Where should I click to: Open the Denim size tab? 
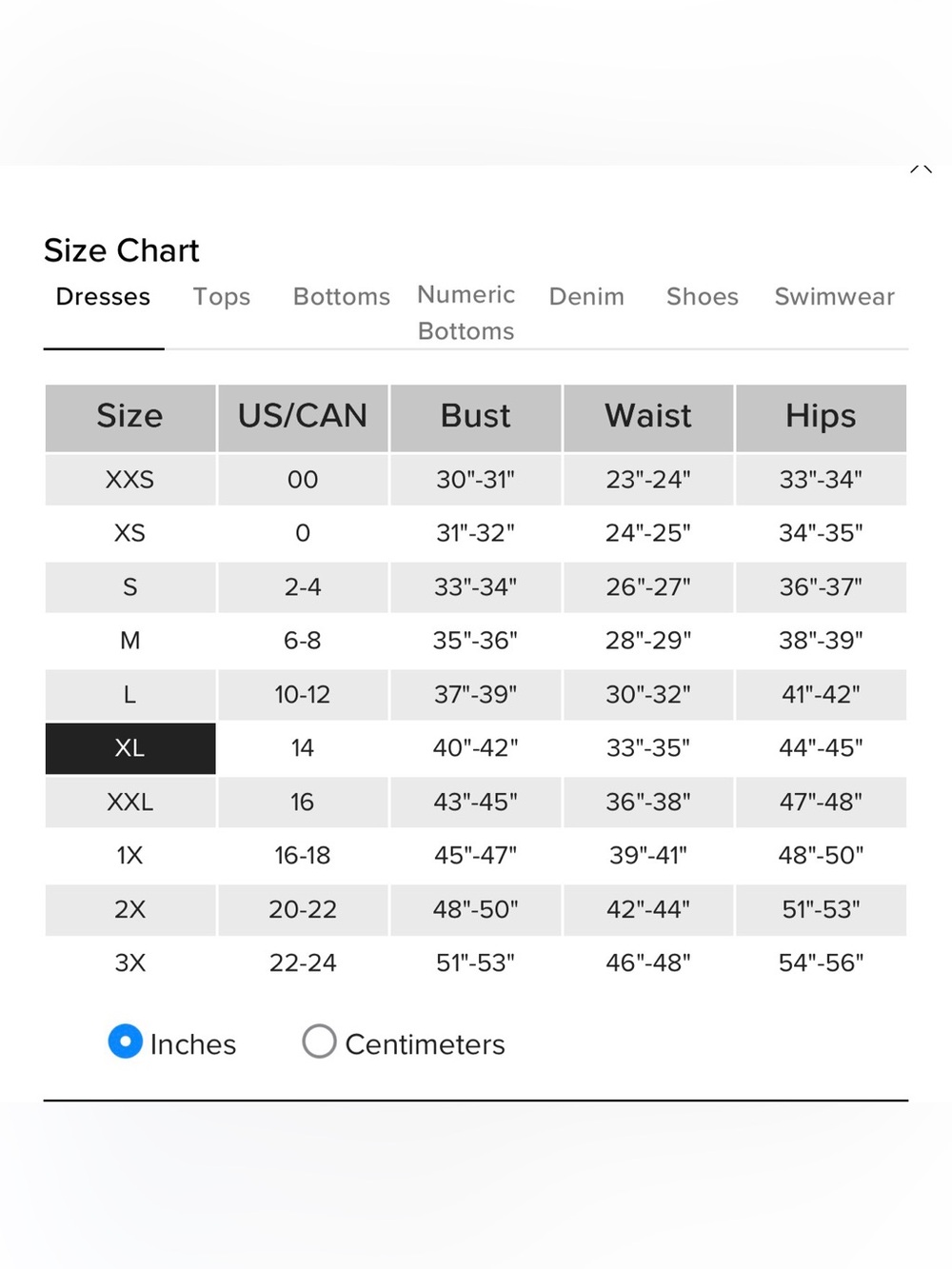(586, 297)
